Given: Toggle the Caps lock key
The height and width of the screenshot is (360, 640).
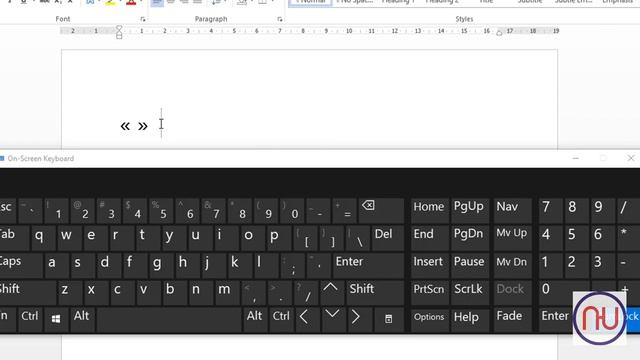Looking at the screenshot, I should tap(20, 265).
